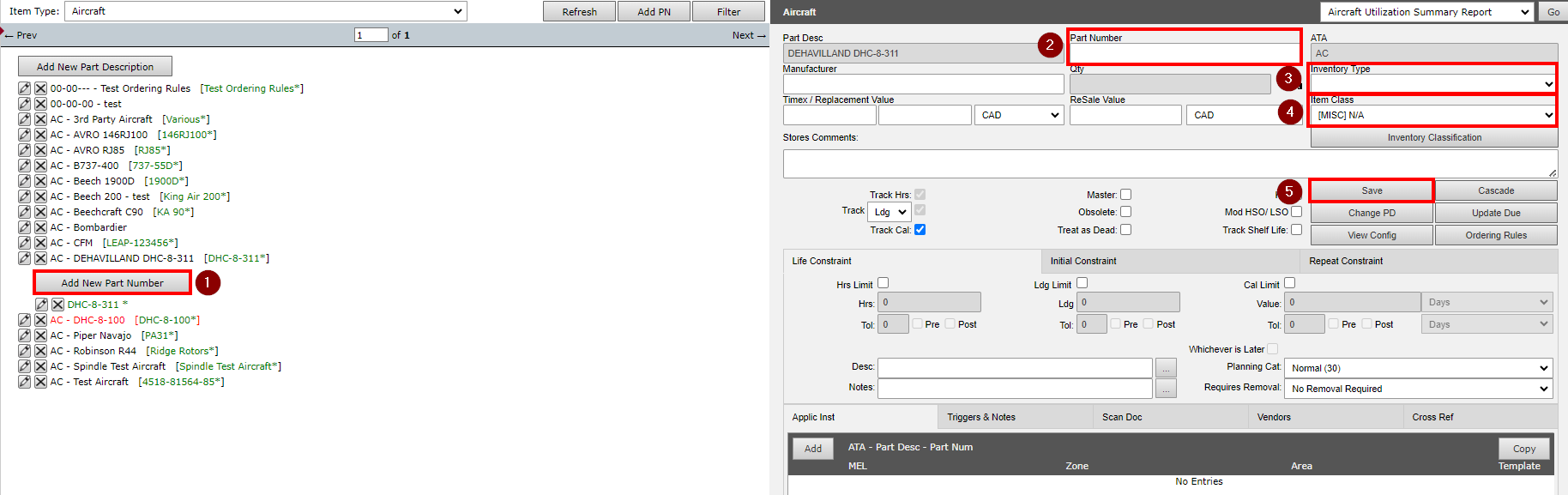Screen dimensions: 1568x495
Task: Click the Cascade button
Action: [x=1496, y=190]
